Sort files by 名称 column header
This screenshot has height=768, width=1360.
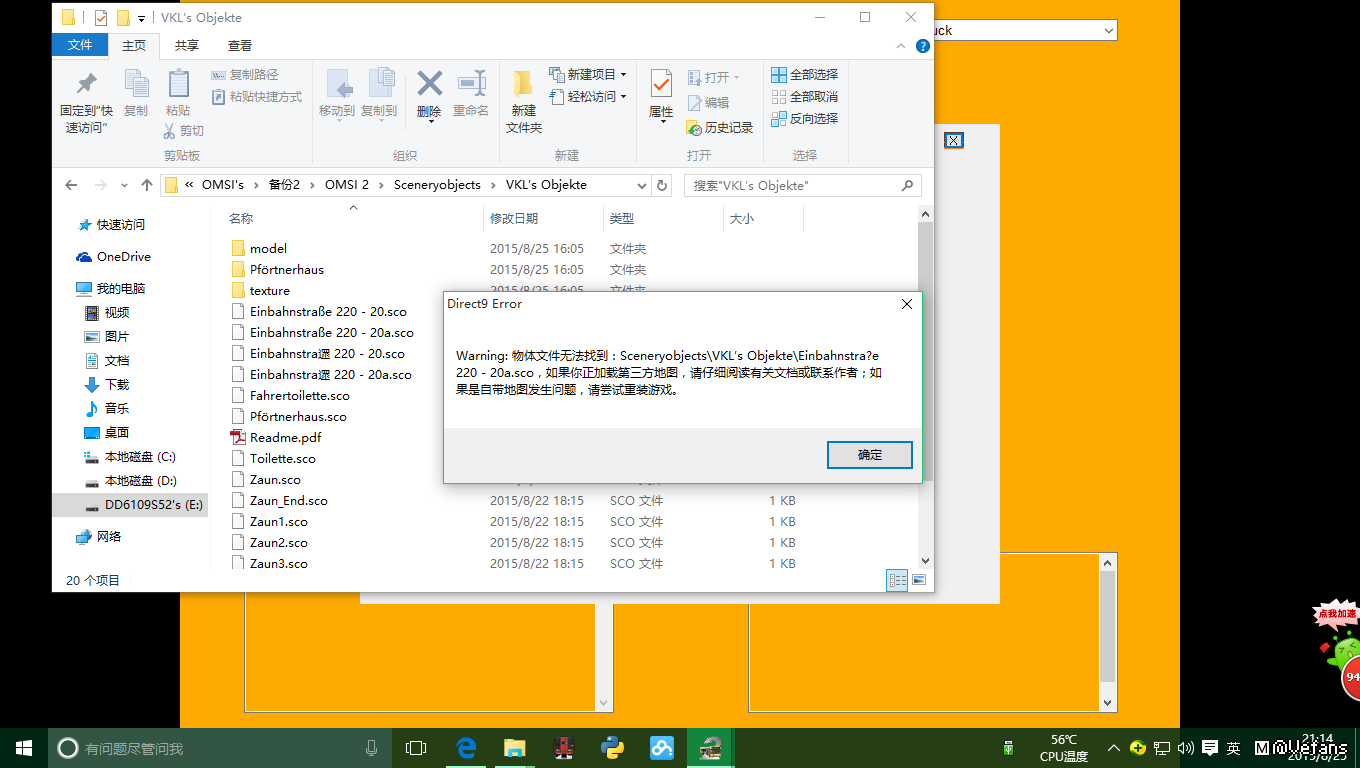(241, 218)
